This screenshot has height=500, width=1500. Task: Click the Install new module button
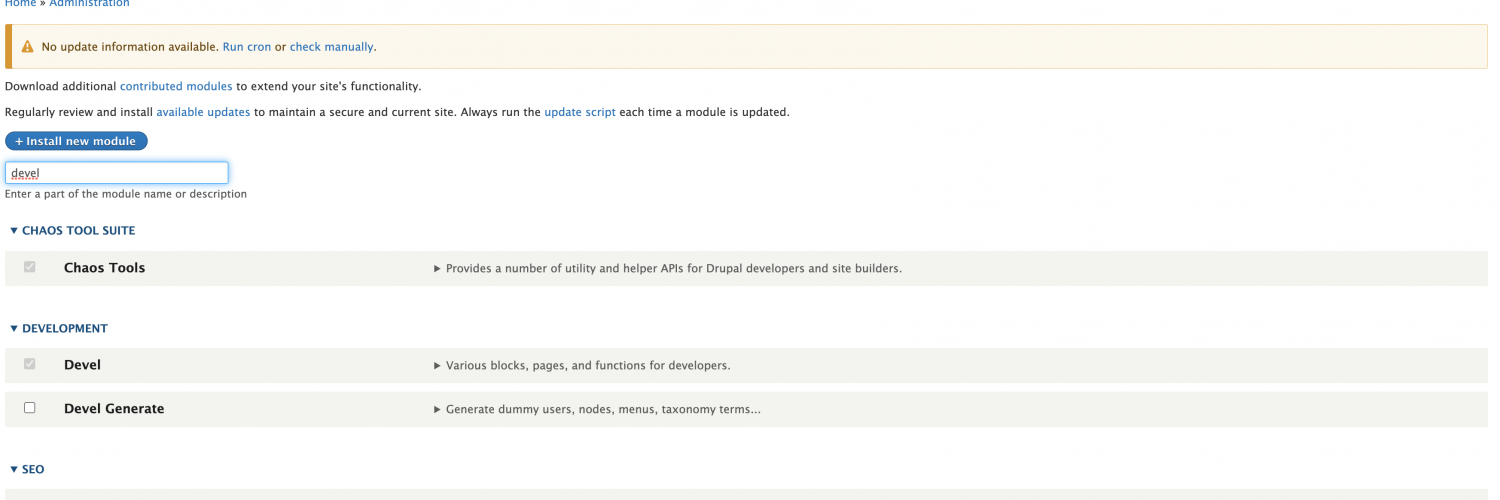pos(76,141)
